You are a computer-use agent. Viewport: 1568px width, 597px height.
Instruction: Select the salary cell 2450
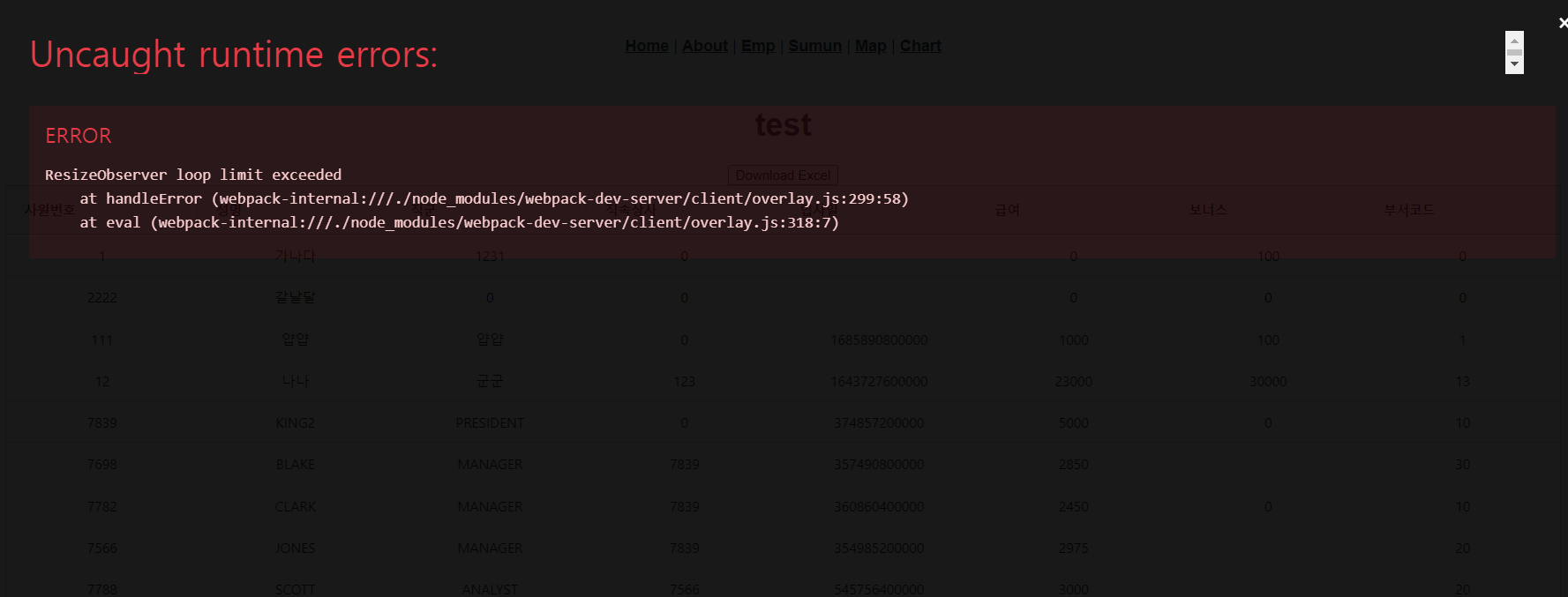(1074, 507)
